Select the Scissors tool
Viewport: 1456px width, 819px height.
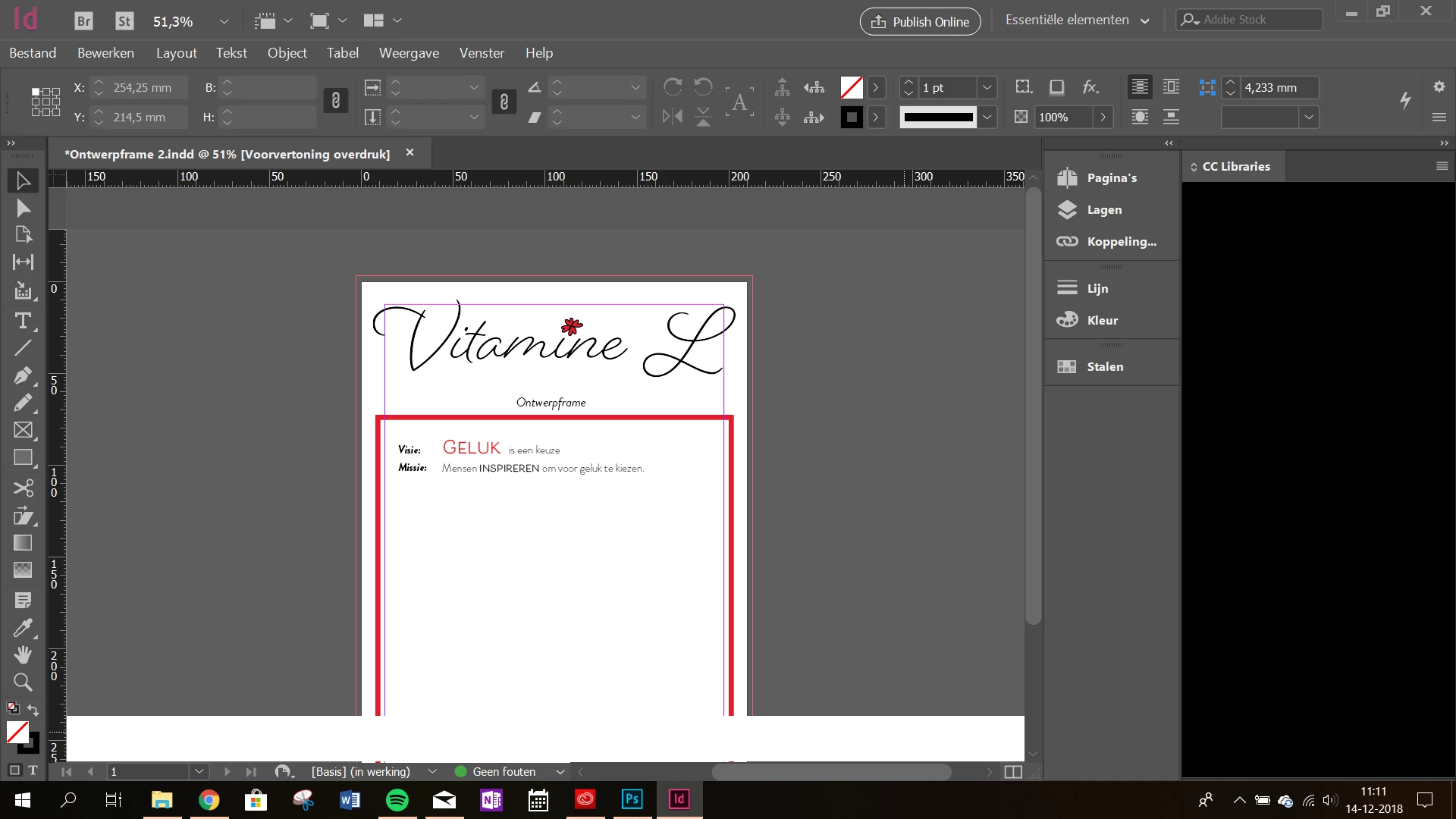(23, 488)
